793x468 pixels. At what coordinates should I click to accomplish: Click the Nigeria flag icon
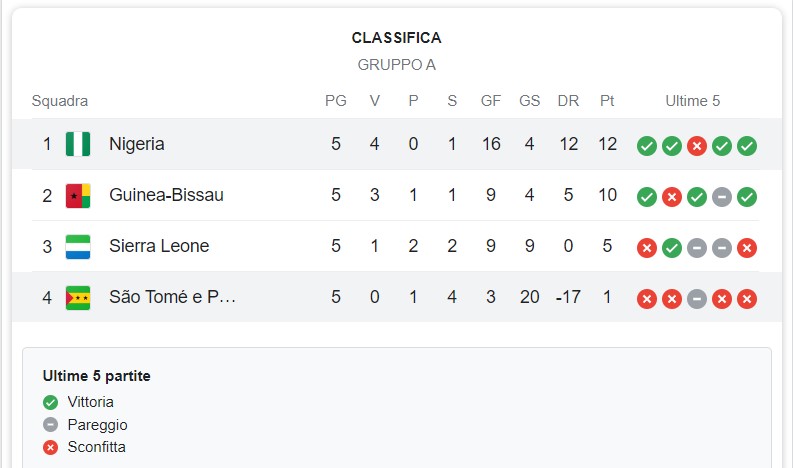[x=78, y=144]
